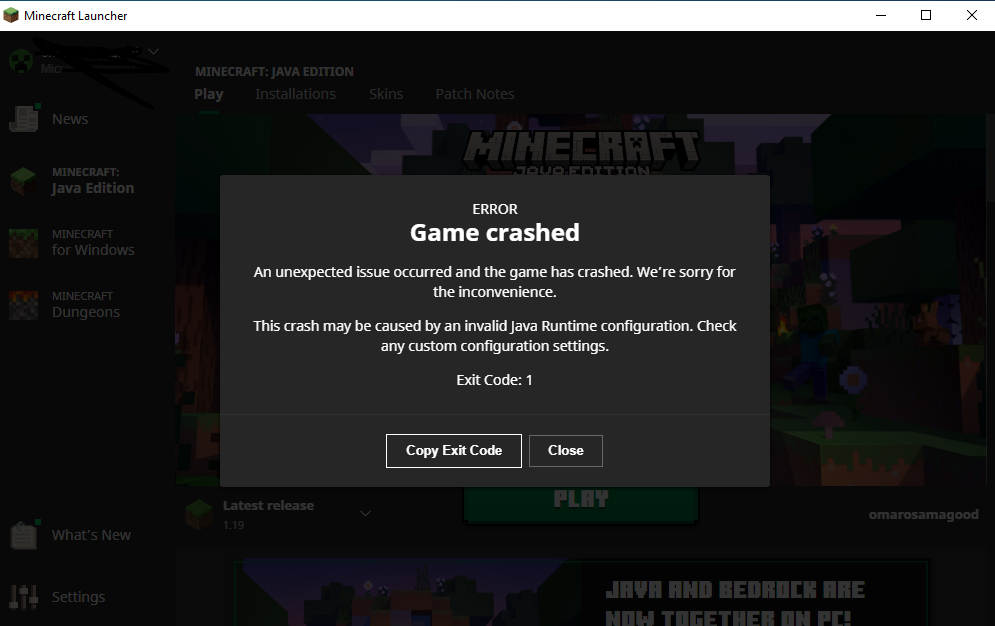Click the News sidebar label
This screenshot has height=626, width=995.
70,119
